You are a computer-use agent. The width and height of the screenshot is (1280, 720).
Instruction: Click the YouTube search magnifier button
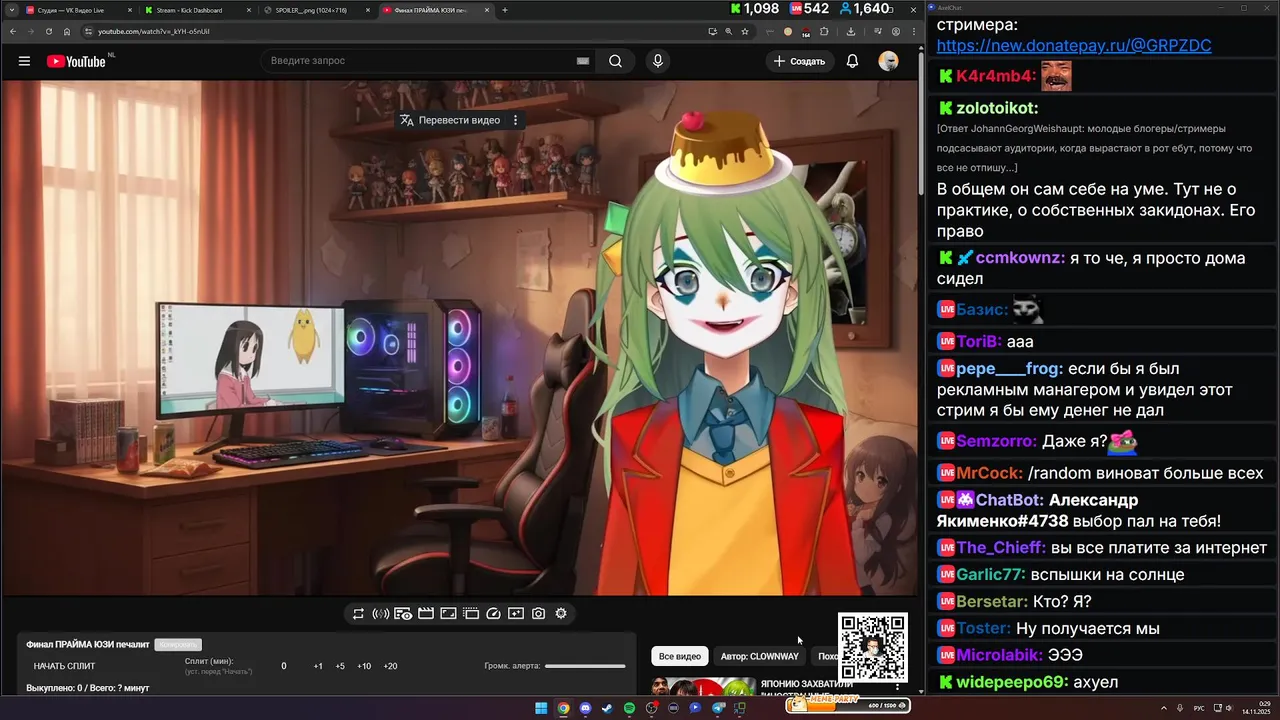[615, 61]
